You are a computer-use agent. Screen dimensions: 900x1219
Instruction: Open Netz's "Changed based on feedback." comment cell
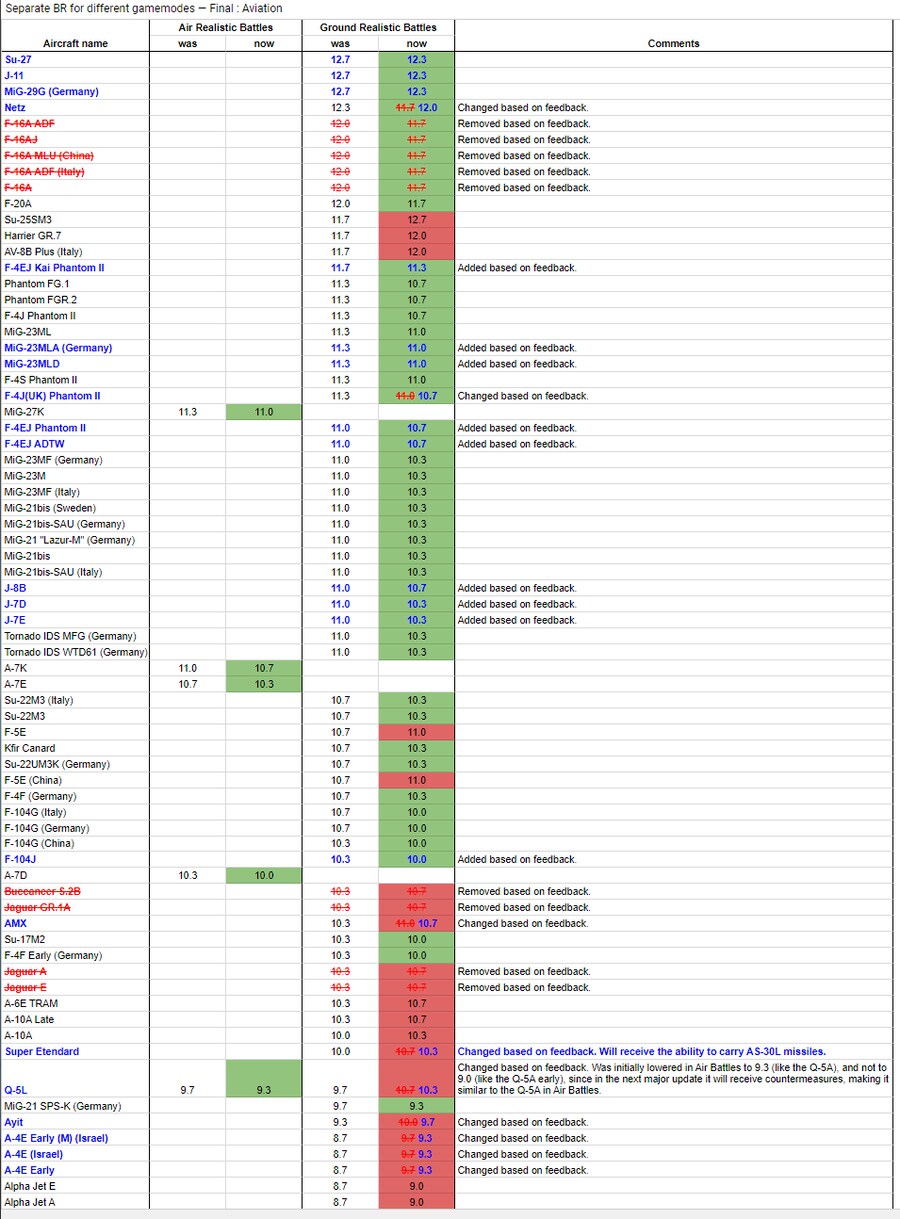(673, 108)
